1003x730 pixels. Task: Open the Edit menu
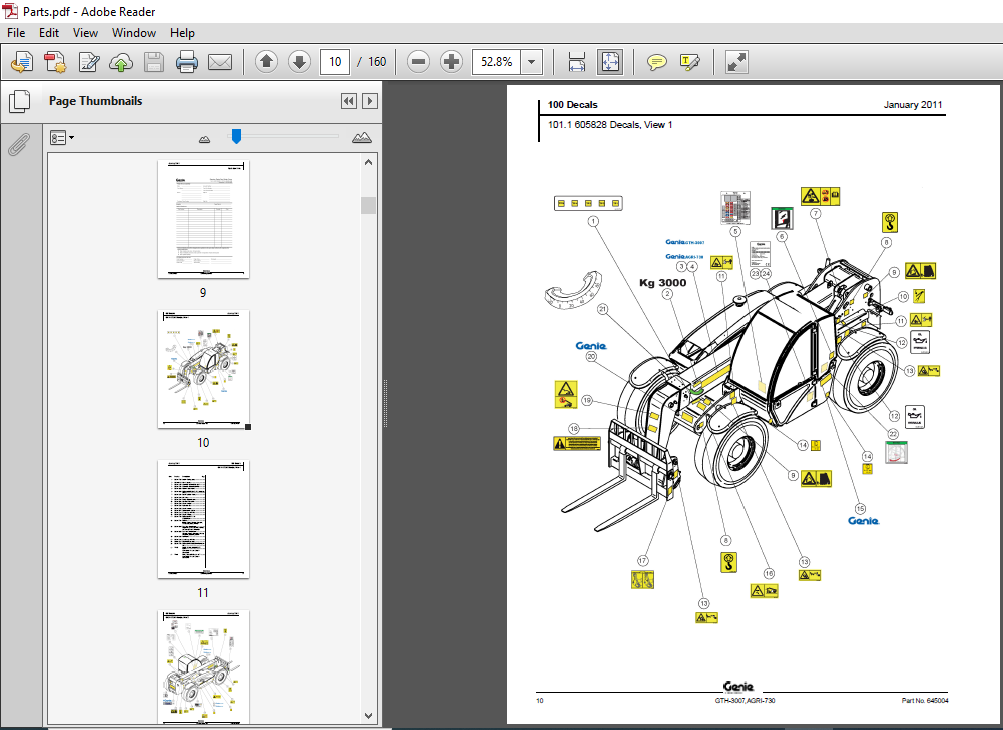[49, 33]
